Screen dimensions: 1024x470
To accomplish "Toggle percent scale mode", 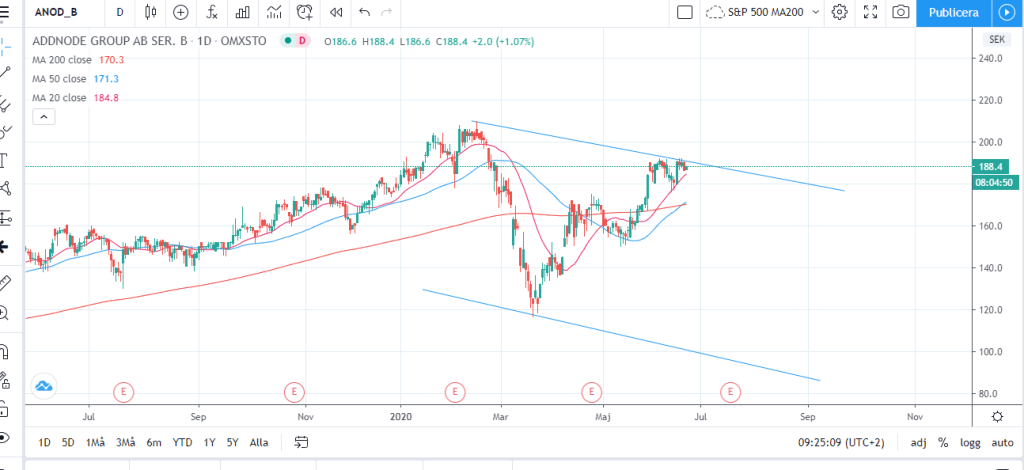I will point(941,442).
